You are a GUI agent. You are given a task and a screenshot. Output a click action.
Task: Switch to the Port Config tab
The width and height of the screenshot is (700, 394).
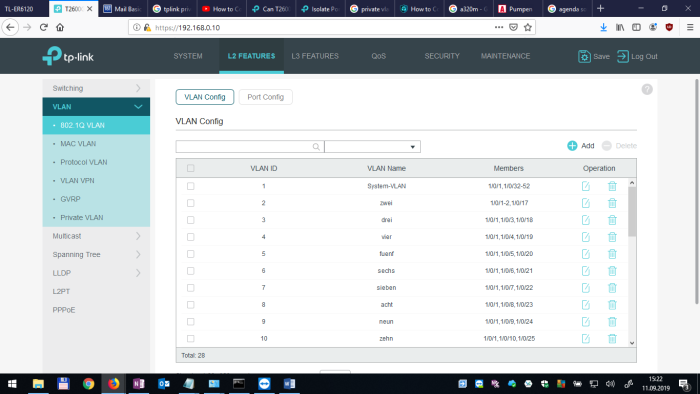(x=266, y=97)
